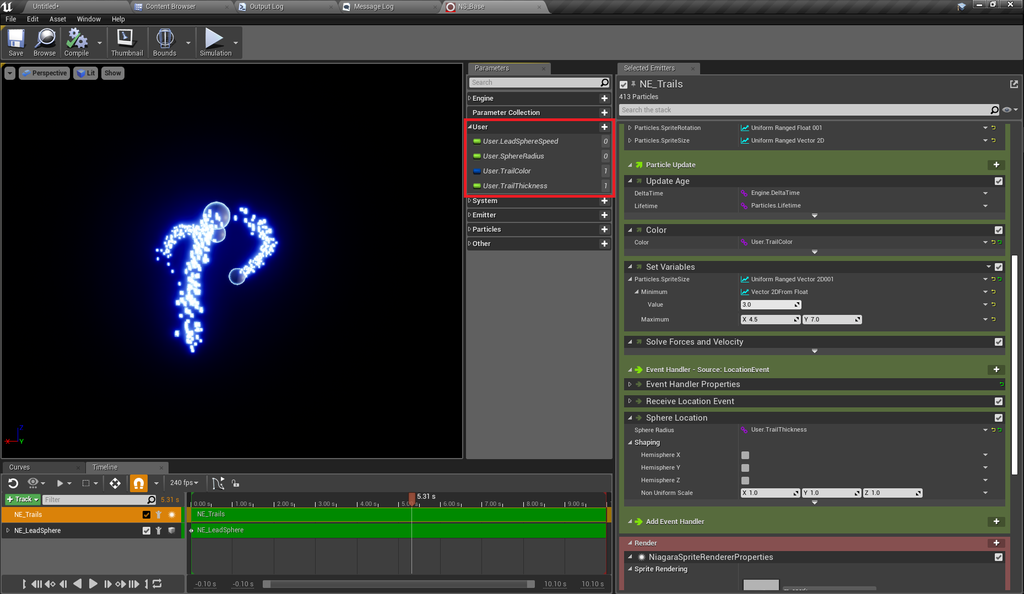
Task: Add an Engine parameter with plus icon
Action: [604, 98]
